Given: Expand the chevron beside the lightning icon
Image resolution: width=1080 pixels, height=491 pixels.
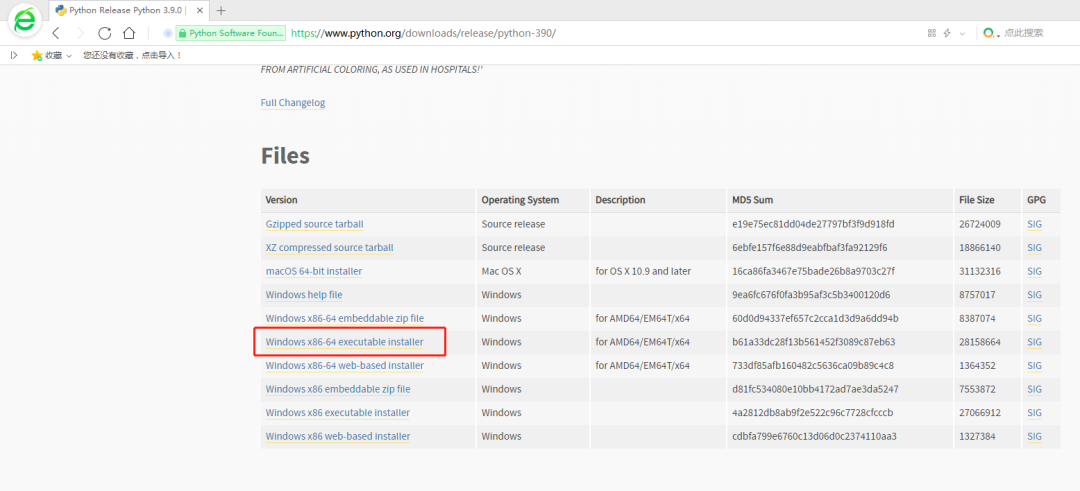Looking at the screenshot, I should coord(962,33).
